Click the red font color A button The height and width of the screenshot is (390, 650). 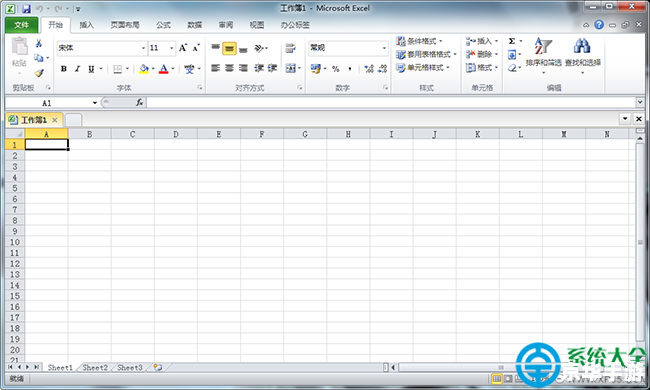[x=164, y=69]
